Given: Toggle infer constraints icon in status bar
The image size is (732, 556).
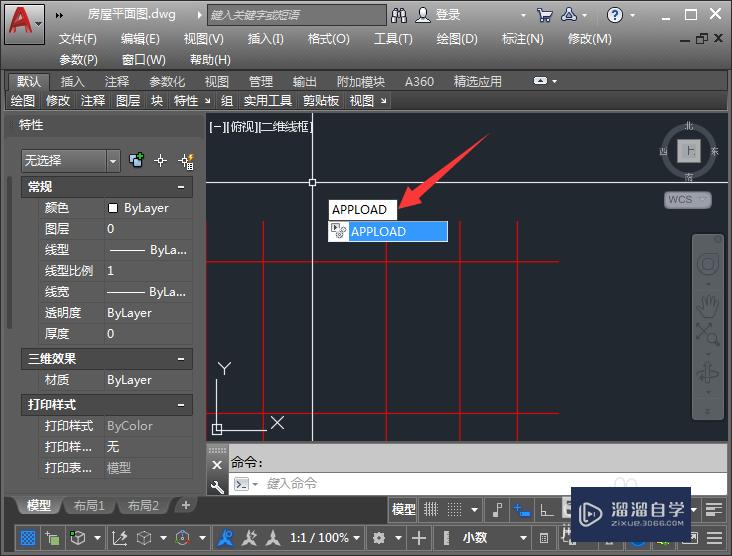Looking at the screenshot, I should point(497,510).
